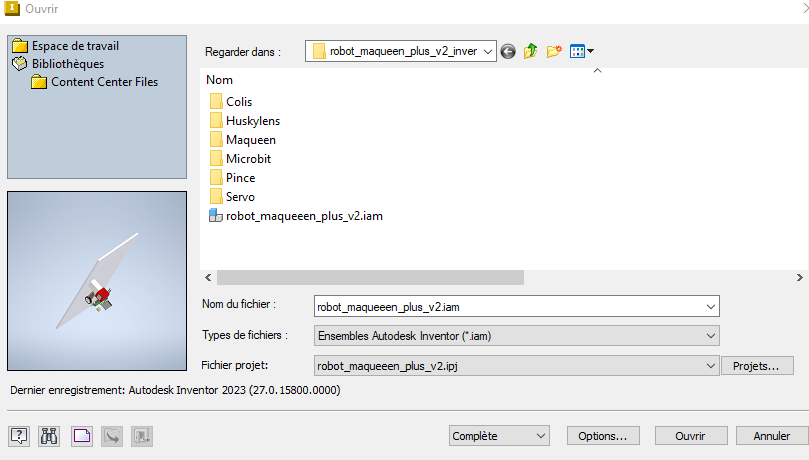Select the Pince folder
Image resolution: width=809 pixels, height=460 pixels.
(240, 178)
